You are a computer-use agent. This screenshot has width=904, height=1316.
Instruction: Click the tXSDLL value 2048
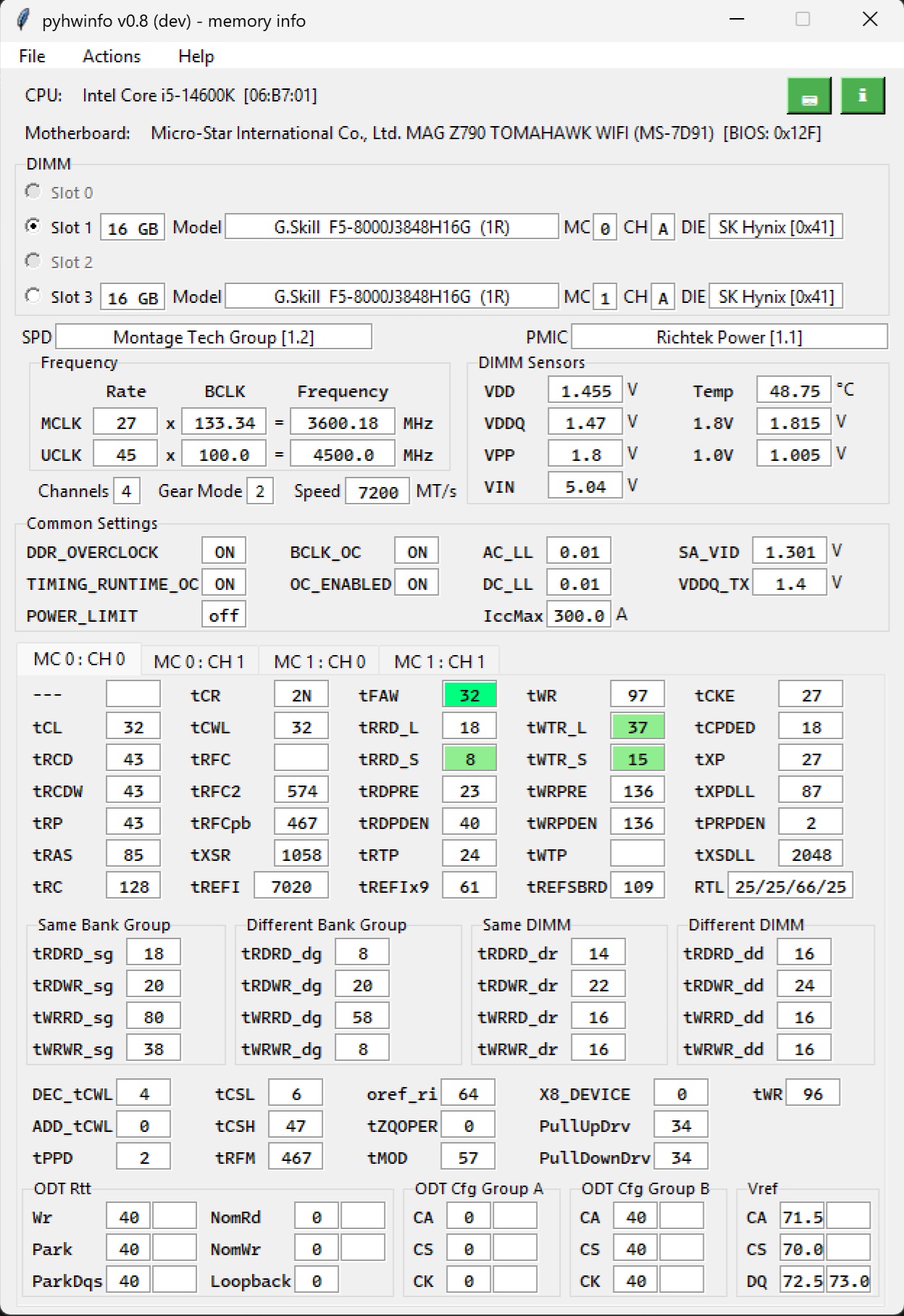[x=811, y=855]
